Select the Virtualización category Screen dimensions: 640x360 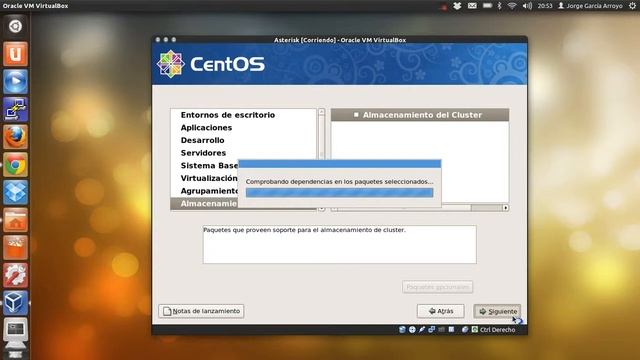tap(209, 178)
